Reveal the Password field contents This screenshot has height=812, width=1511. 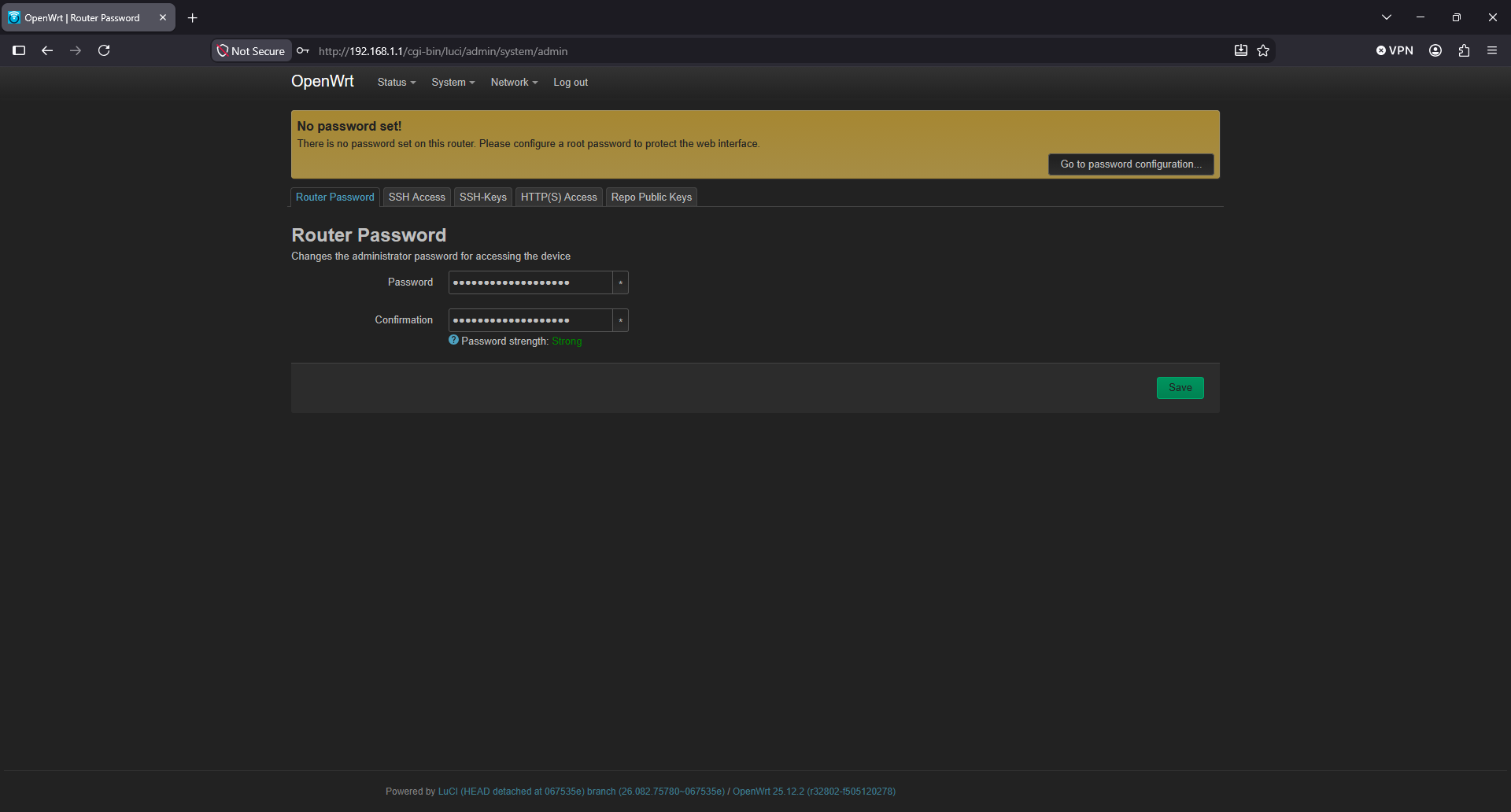(x=621, y=282)
